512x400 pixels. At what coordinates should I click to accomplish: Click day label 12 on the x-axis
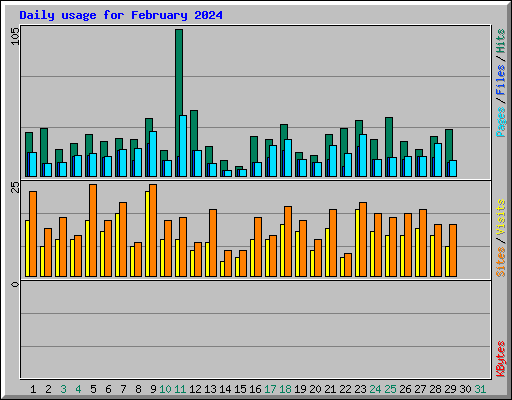195,389
